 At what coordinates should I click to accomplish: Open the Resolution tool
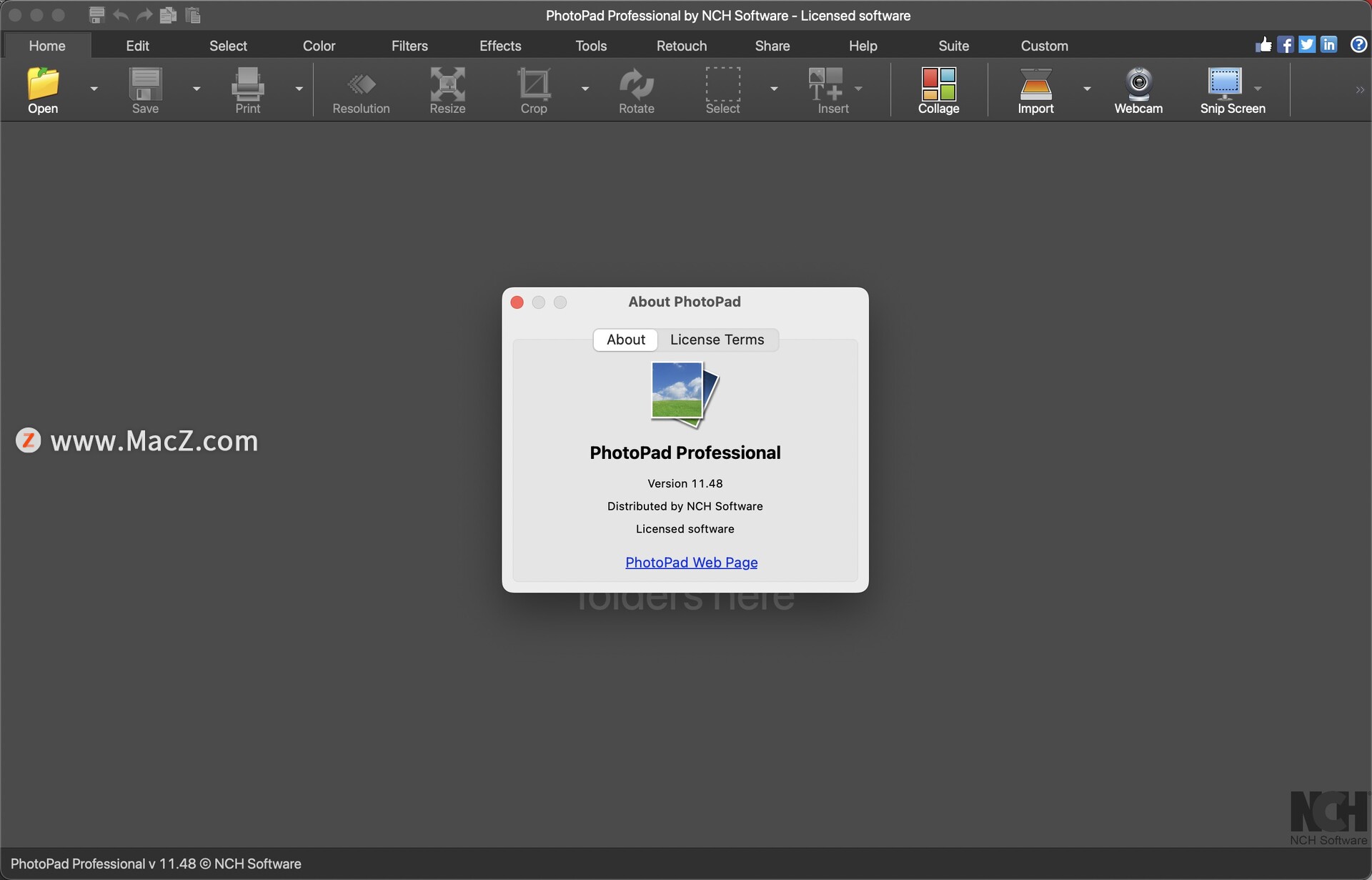coord(361,90)
